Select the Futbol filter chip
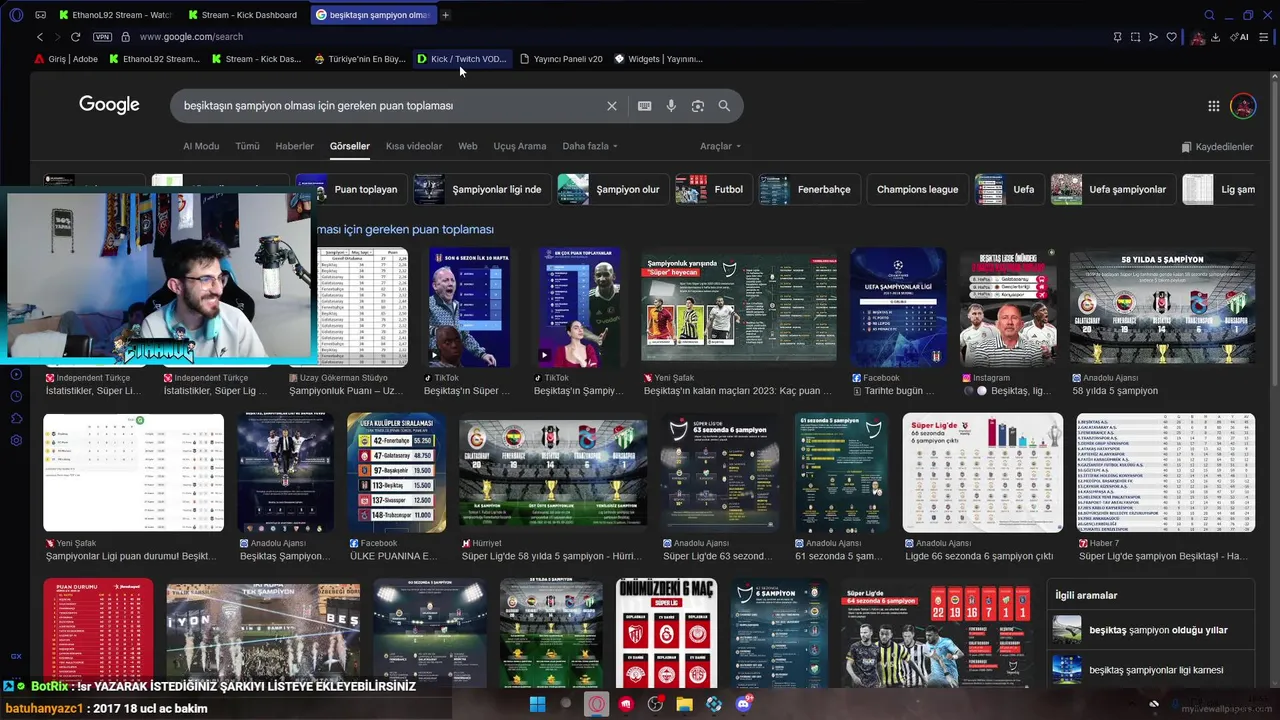This screenshot has width=1280, height=720. click(713, 189)
